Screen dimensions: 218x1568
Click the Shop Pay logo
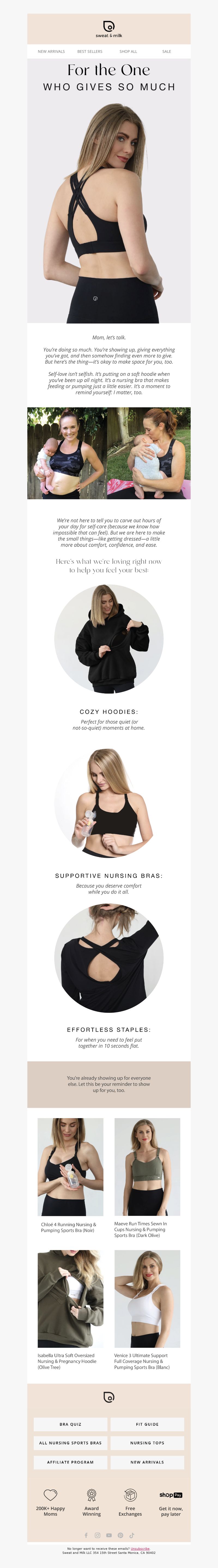pos(171,1494)
